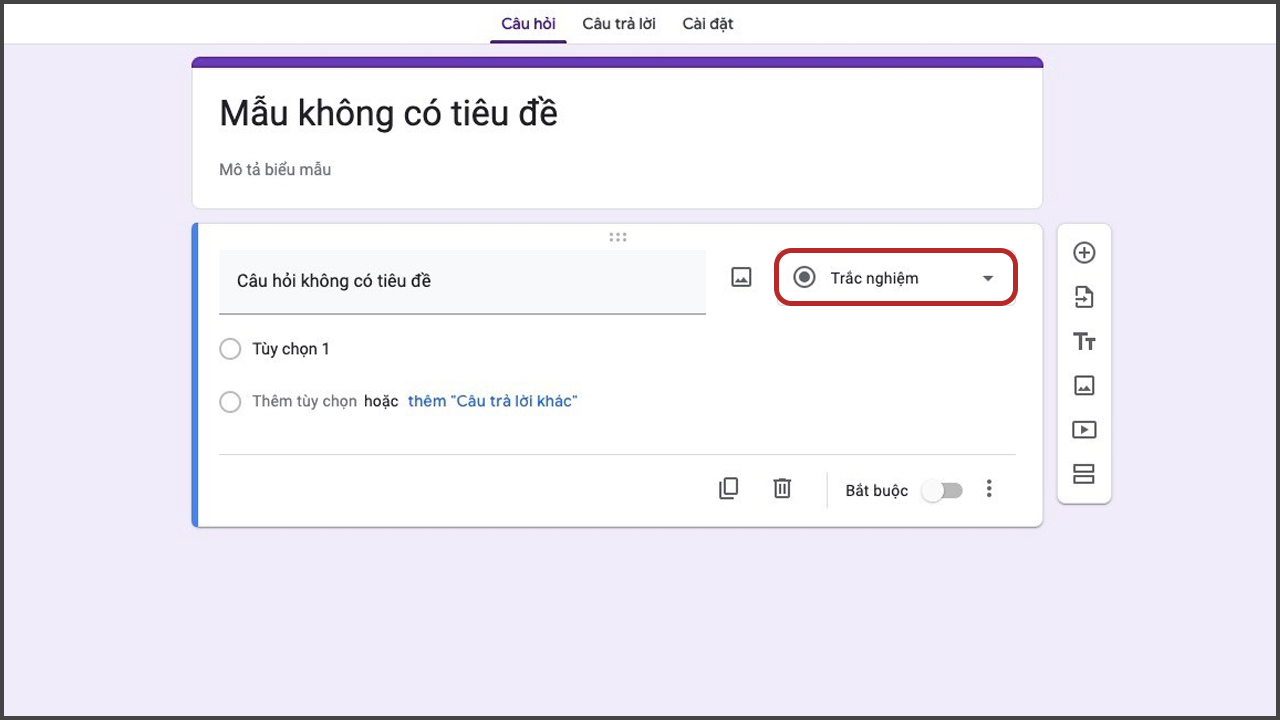Edit the Câu hỏi không có tiêu đề field
Image resolution: width=1280 pixels, height=720 pixels.
(x=462, y=281)
